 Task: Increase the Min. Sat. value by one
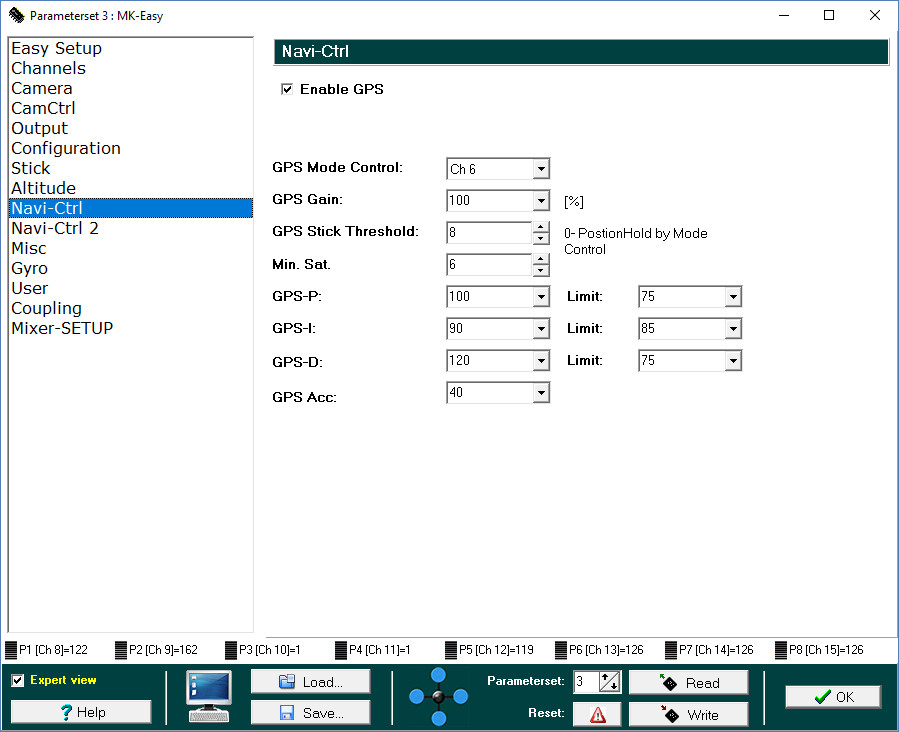[x=541, y=259]
